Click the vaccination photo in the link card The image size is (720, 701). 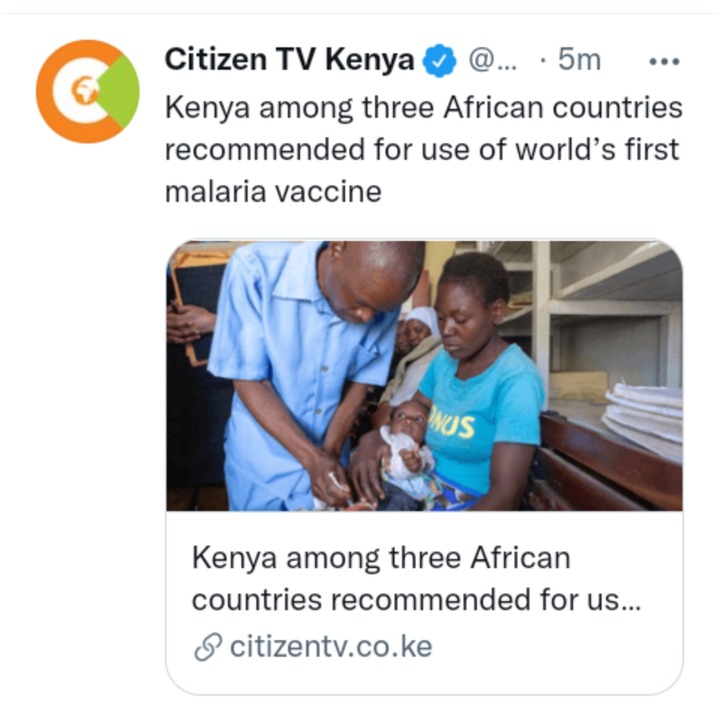(x=424, y=376)
